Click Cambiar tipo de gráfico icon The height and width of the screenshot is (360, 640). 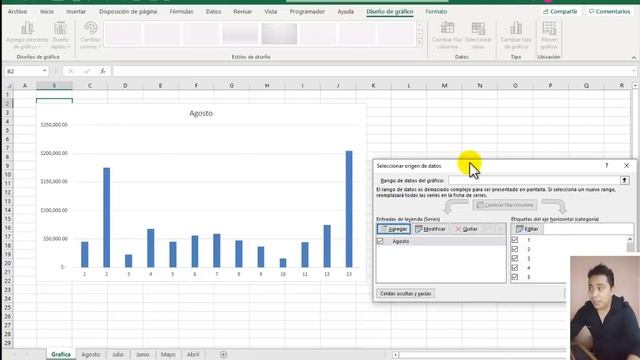click(516, 36)
